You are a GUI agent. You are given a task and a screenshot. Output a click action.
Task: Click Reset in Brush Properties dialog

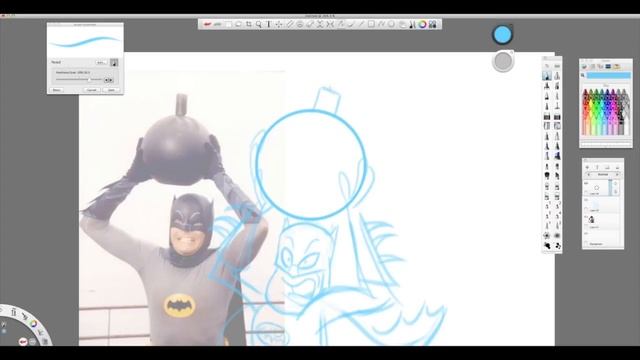(57, 90)
